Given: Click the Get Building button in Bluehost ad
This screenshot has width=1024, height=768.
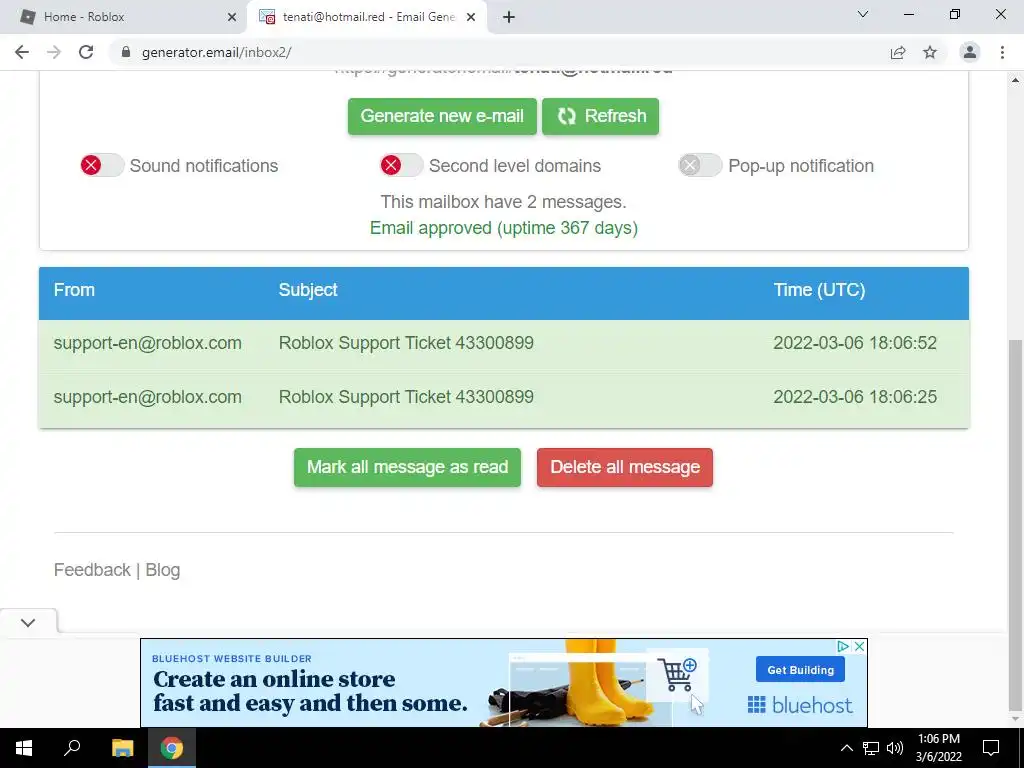Looking at the screenshot, I should pos(800,670).
